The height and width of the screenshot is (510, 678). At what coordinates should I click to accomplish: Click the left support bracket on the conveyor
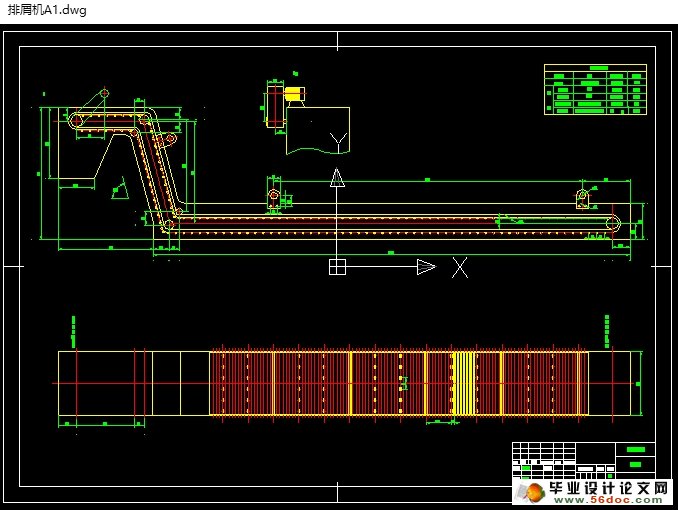tap(273, 198)
